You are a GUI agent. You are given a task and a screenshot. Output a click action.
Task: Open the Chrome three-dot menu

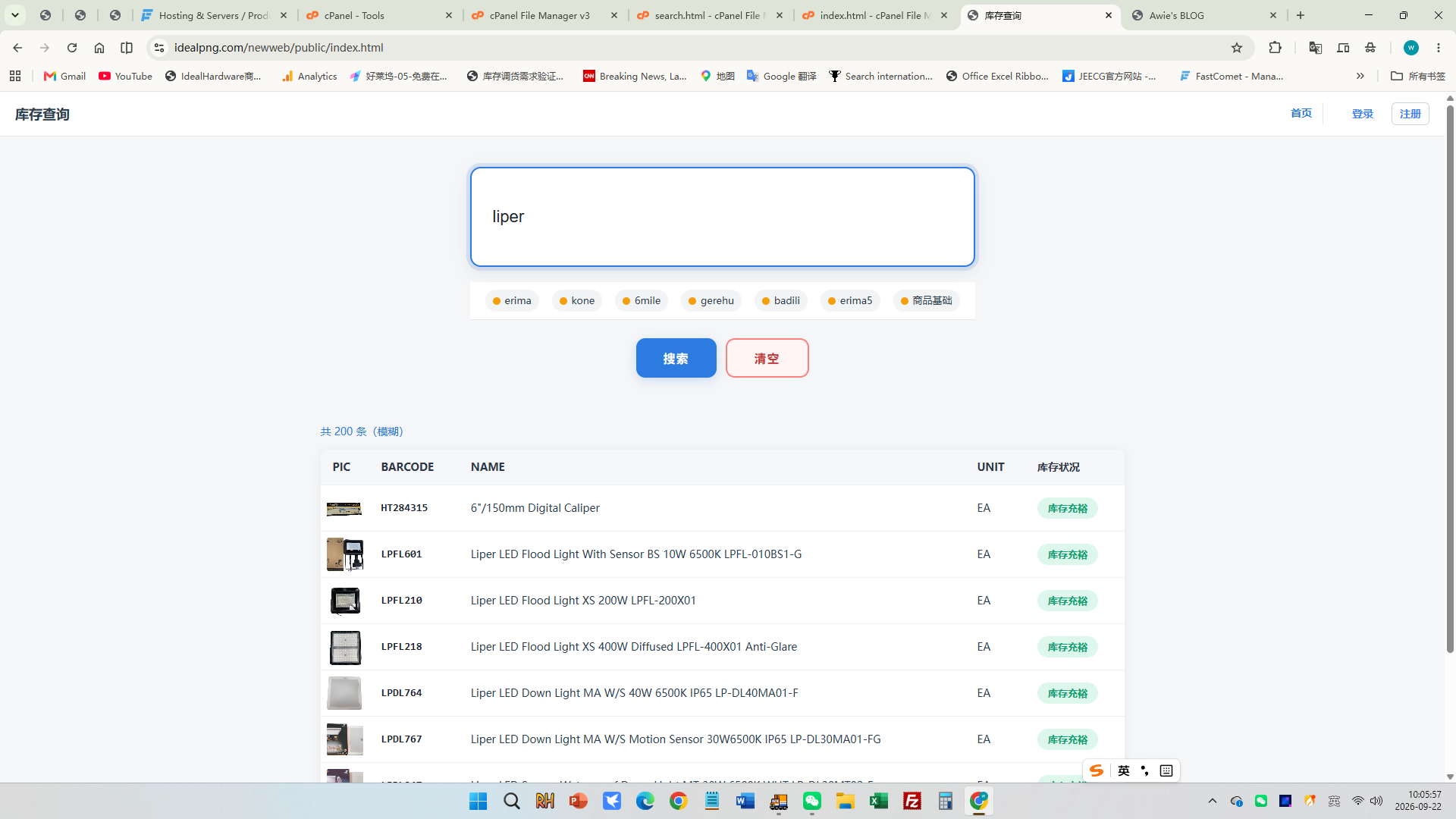[1439, 48]
